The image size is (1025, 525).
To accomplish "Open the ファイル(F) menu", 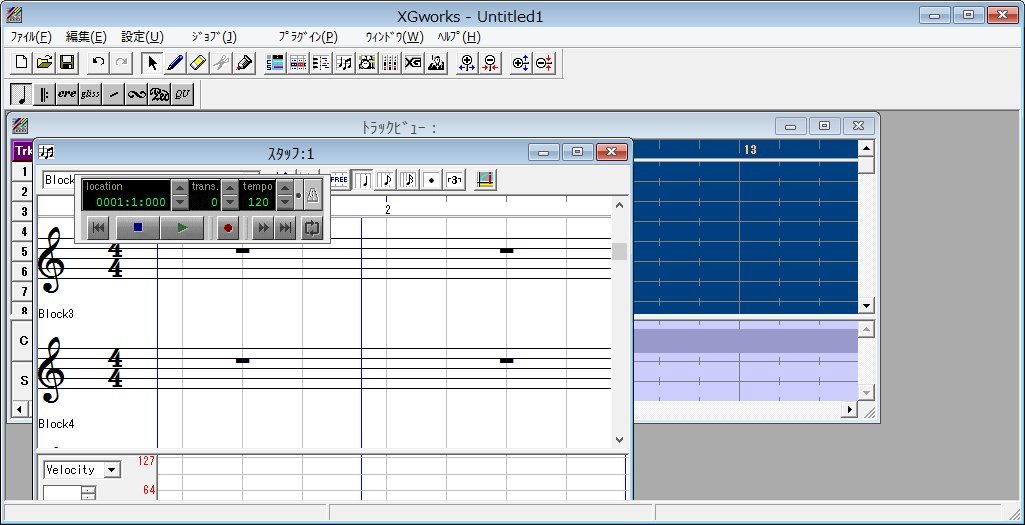I will coord(31,37).
